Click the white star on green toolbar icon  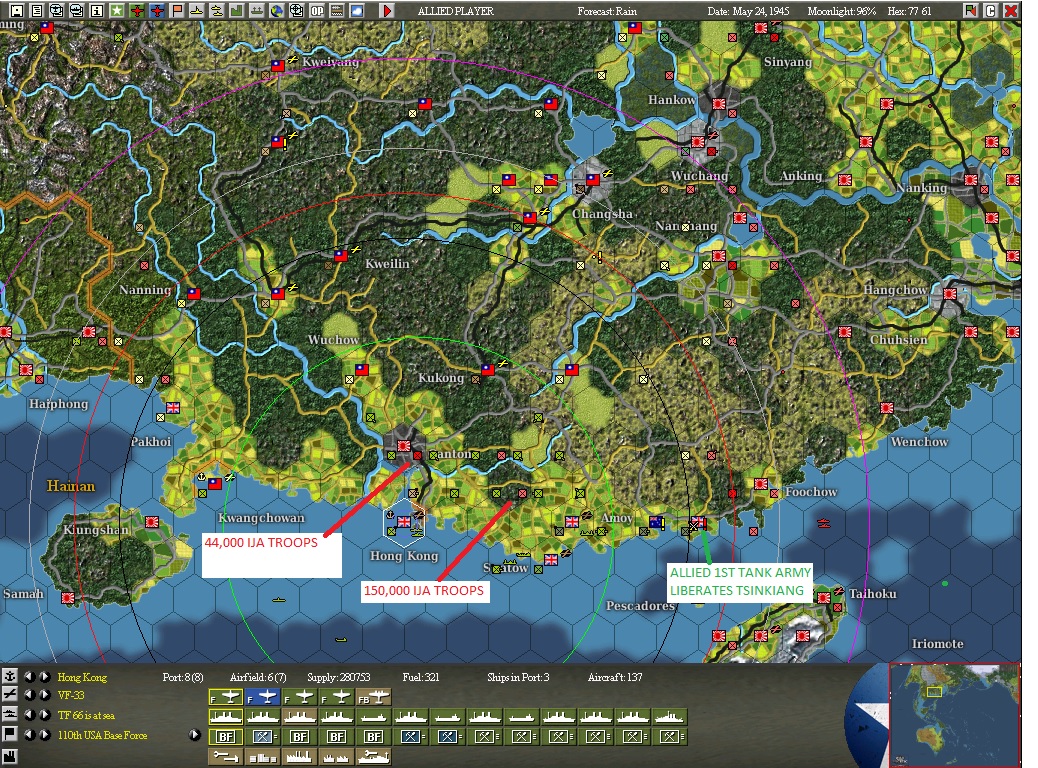click(117, 11)
